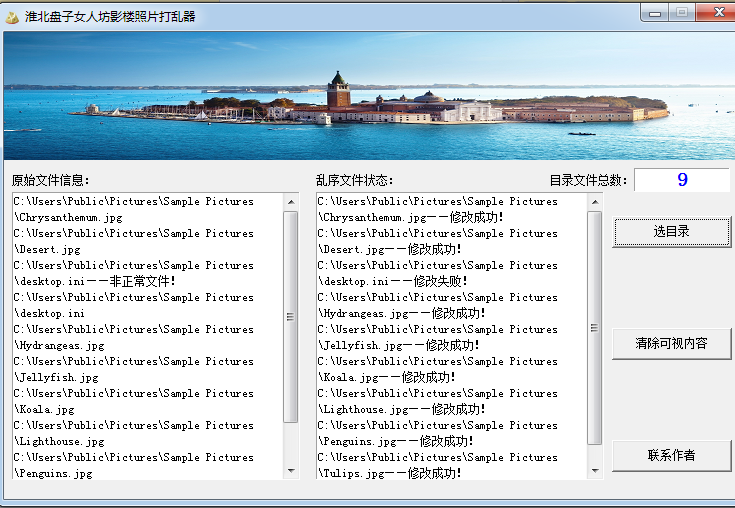Select Koala.jpg 修改成功 status line
735x508 pixels.
437,369
